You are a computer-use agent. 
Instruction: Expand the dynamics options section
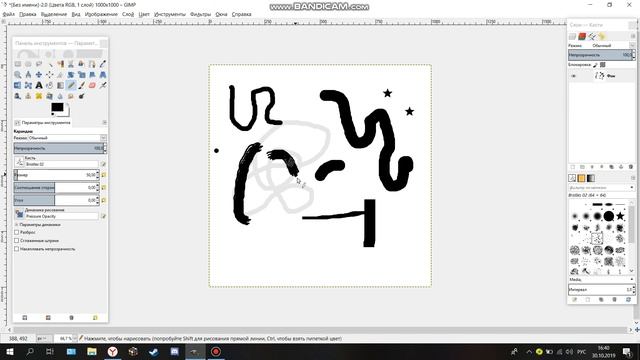(17, 224)
